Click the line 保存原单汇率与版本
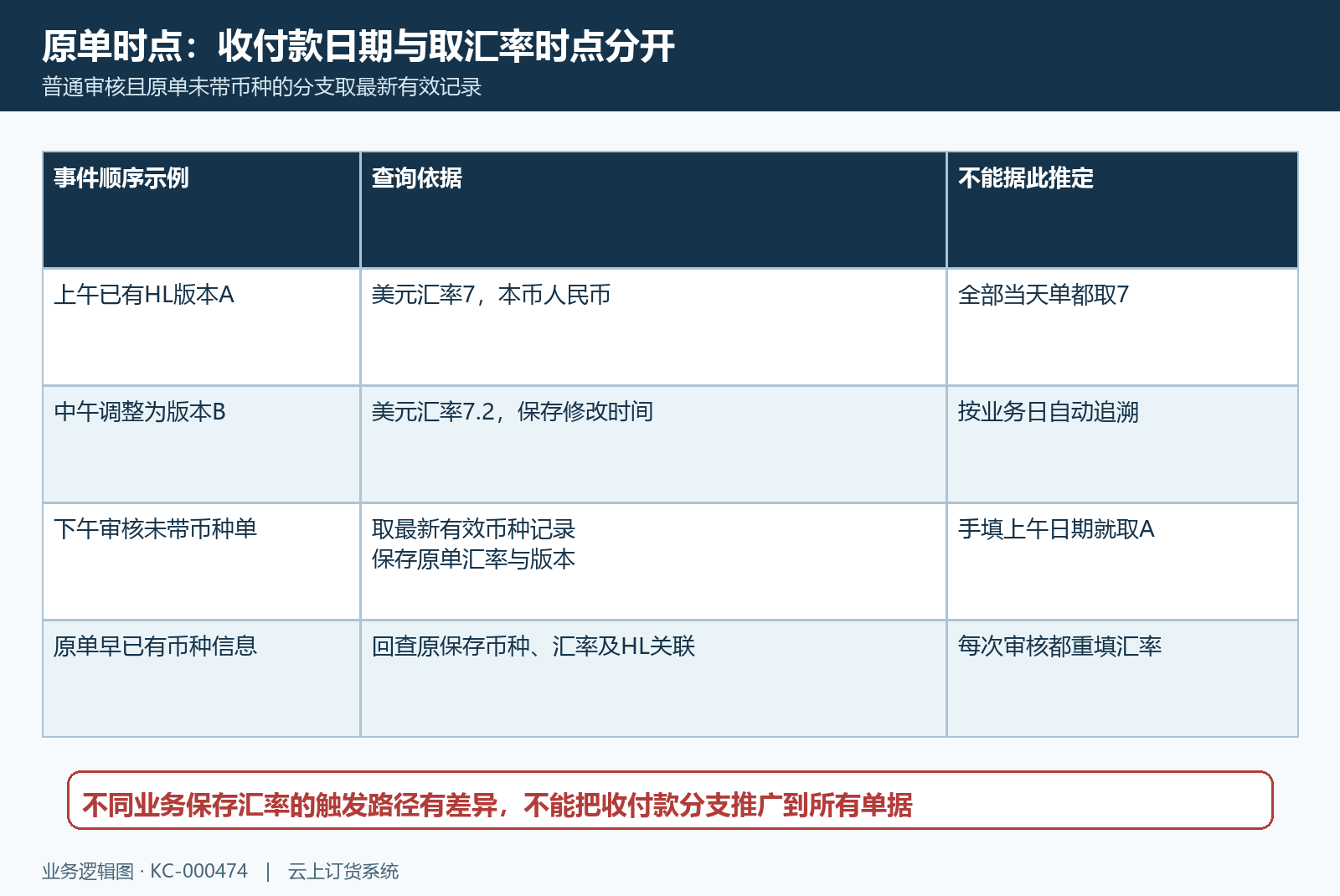The width and height of the screenshot is (1340, 896). coord(473,559)
